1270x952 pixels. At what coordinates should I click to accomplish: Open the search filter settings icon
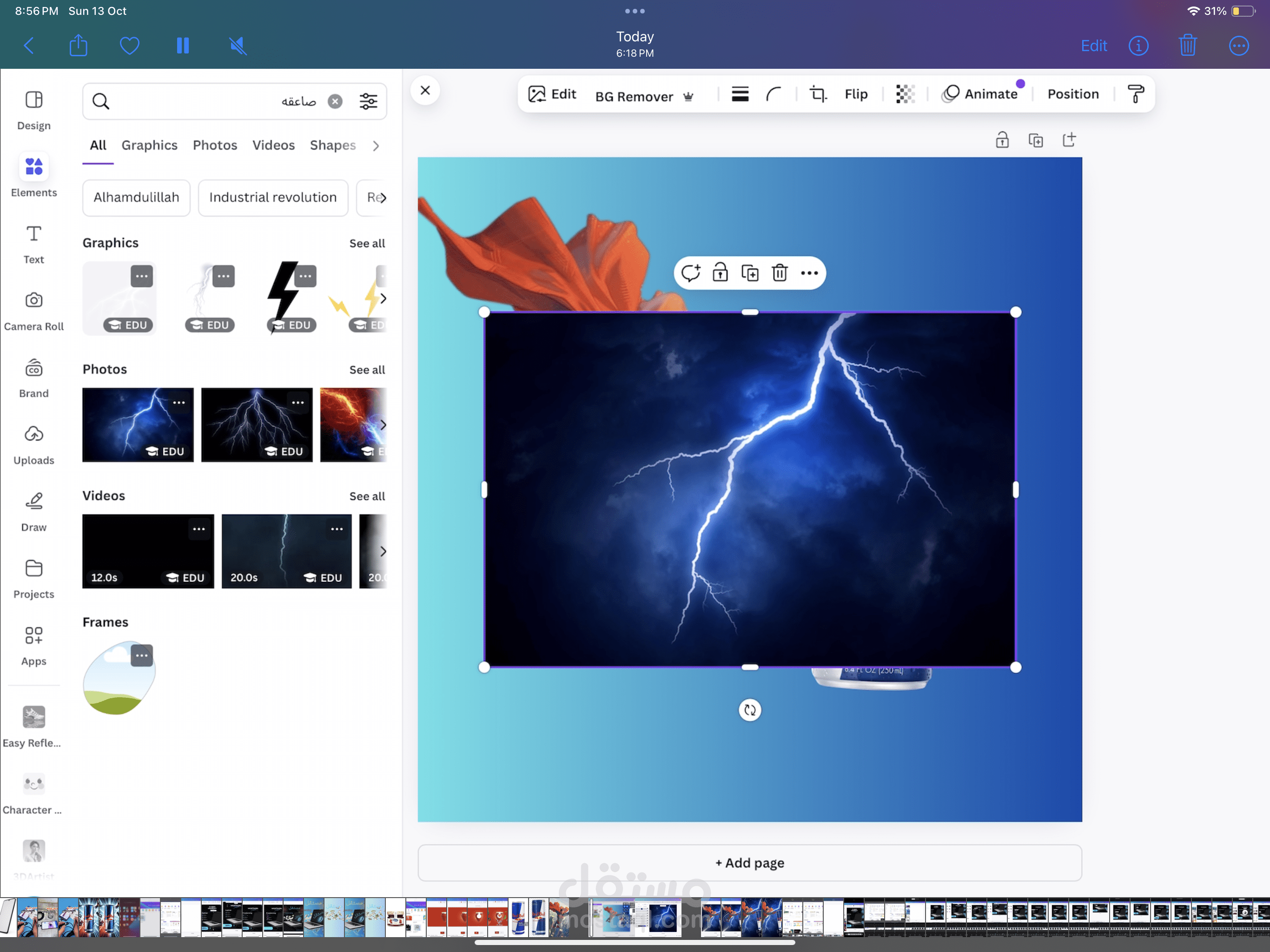(368, 102)
